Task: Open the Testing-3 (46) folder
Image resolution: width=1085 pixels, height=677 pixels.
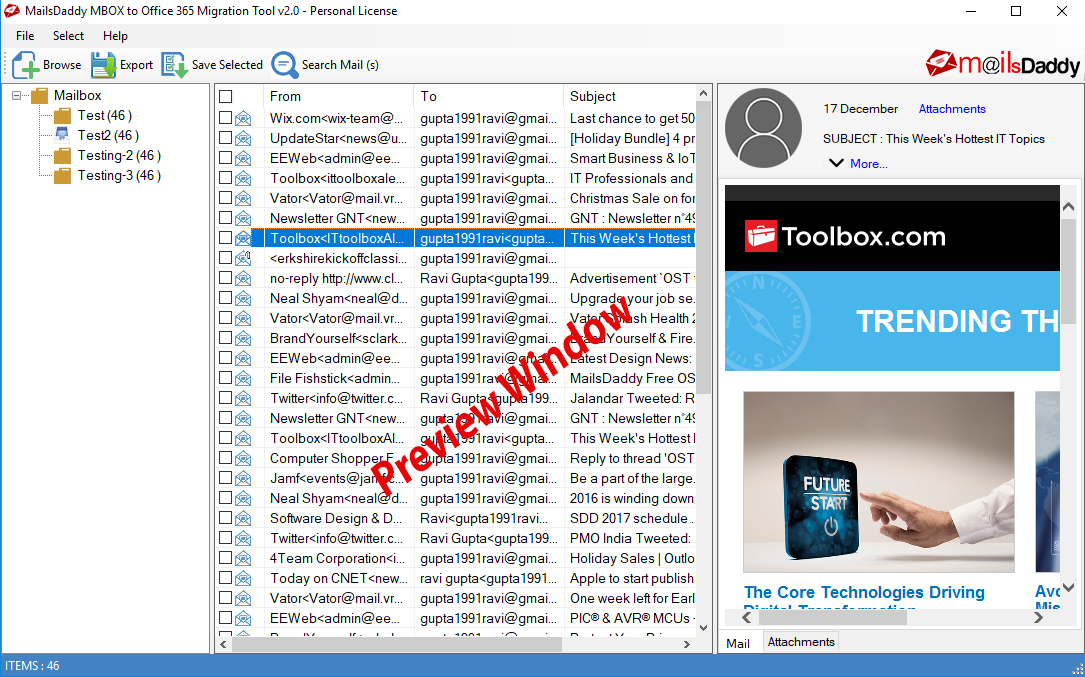Action: 118,176
